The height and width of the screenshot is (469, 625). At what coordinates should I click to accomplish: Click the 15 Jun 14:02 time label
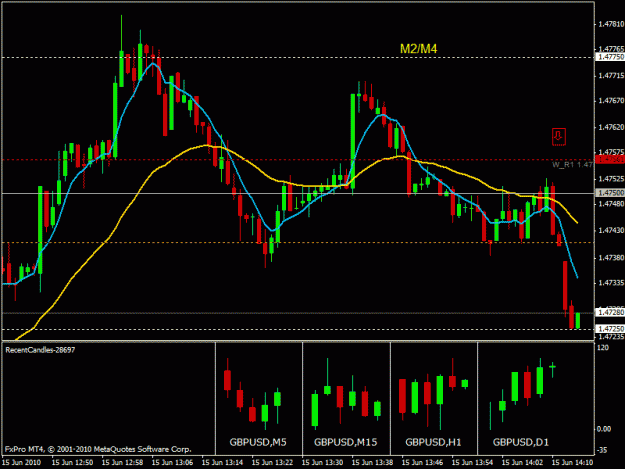pos(522,462)
